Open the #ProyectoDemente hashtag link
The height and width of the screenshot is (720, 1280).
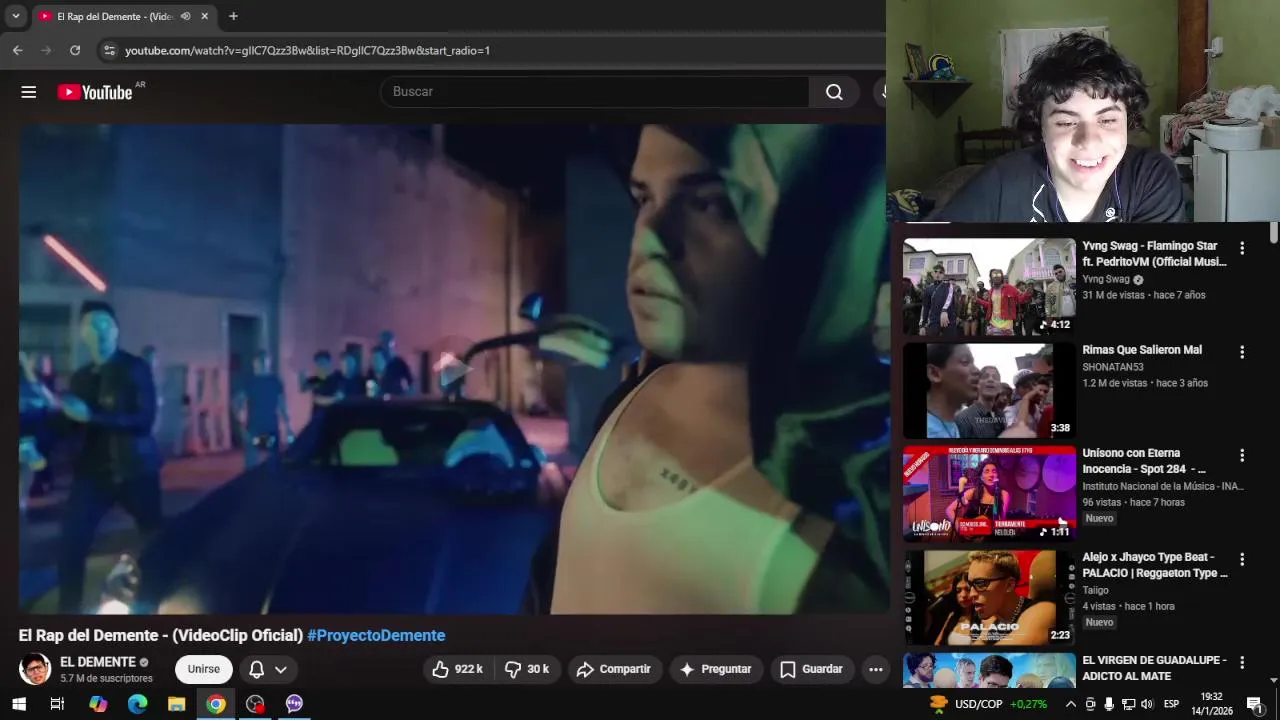tap(376, 635)
